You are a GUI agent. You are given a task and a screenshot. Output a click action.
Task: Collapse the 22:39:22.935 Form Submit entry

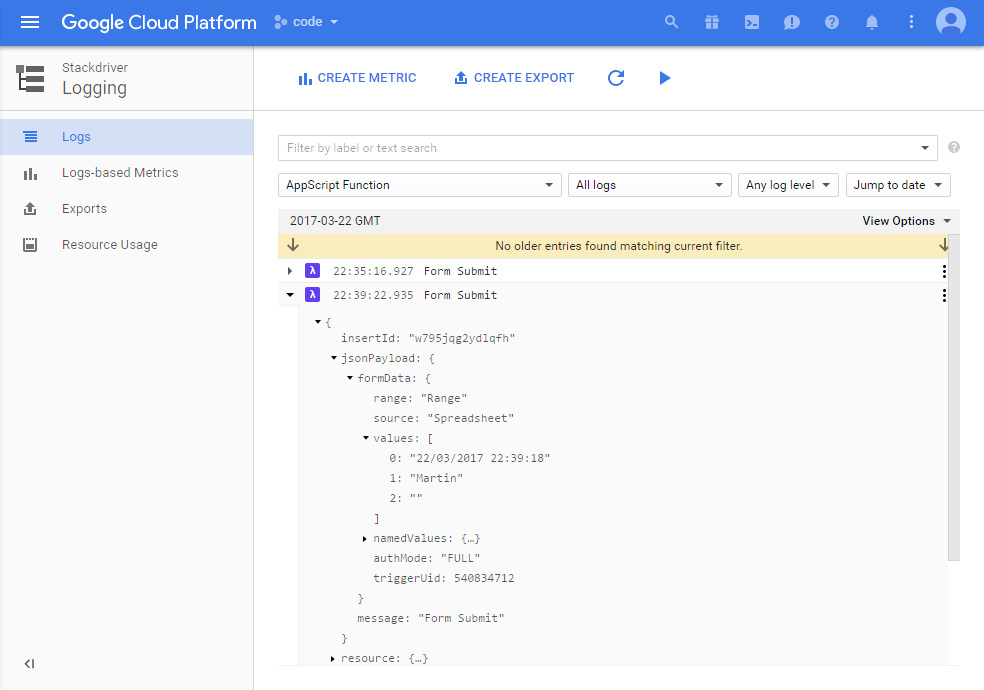[290, 295]
